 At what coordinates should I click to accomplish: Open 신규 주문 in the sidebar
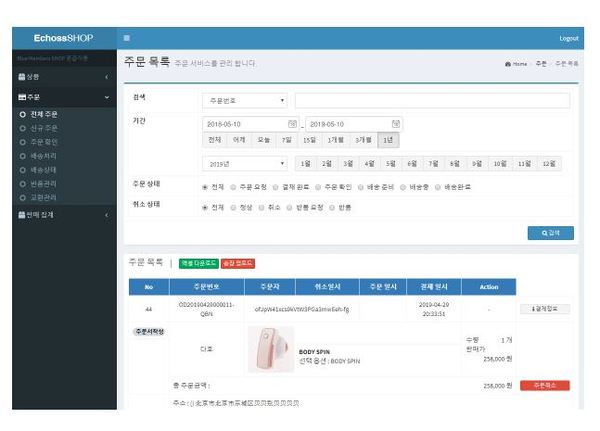pos(44,128)
